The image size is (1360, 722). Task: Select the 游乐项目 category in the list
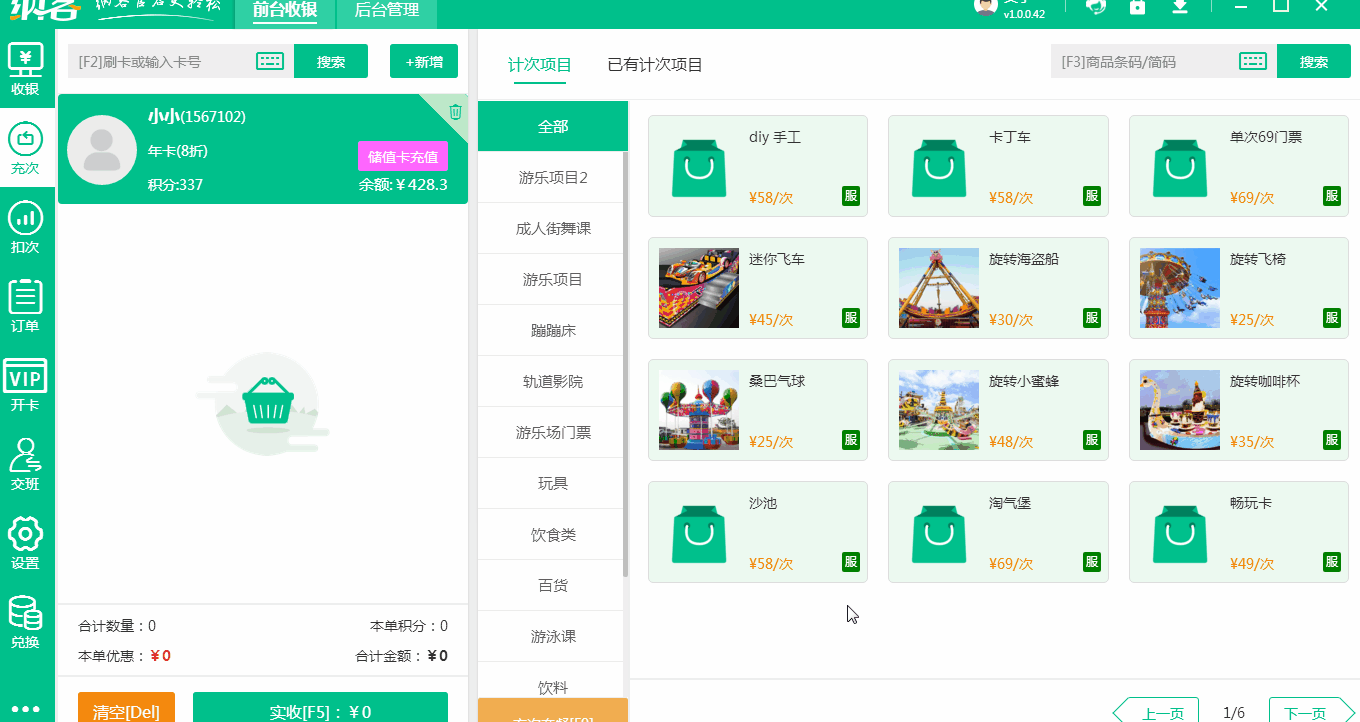[x=552, y=278]
